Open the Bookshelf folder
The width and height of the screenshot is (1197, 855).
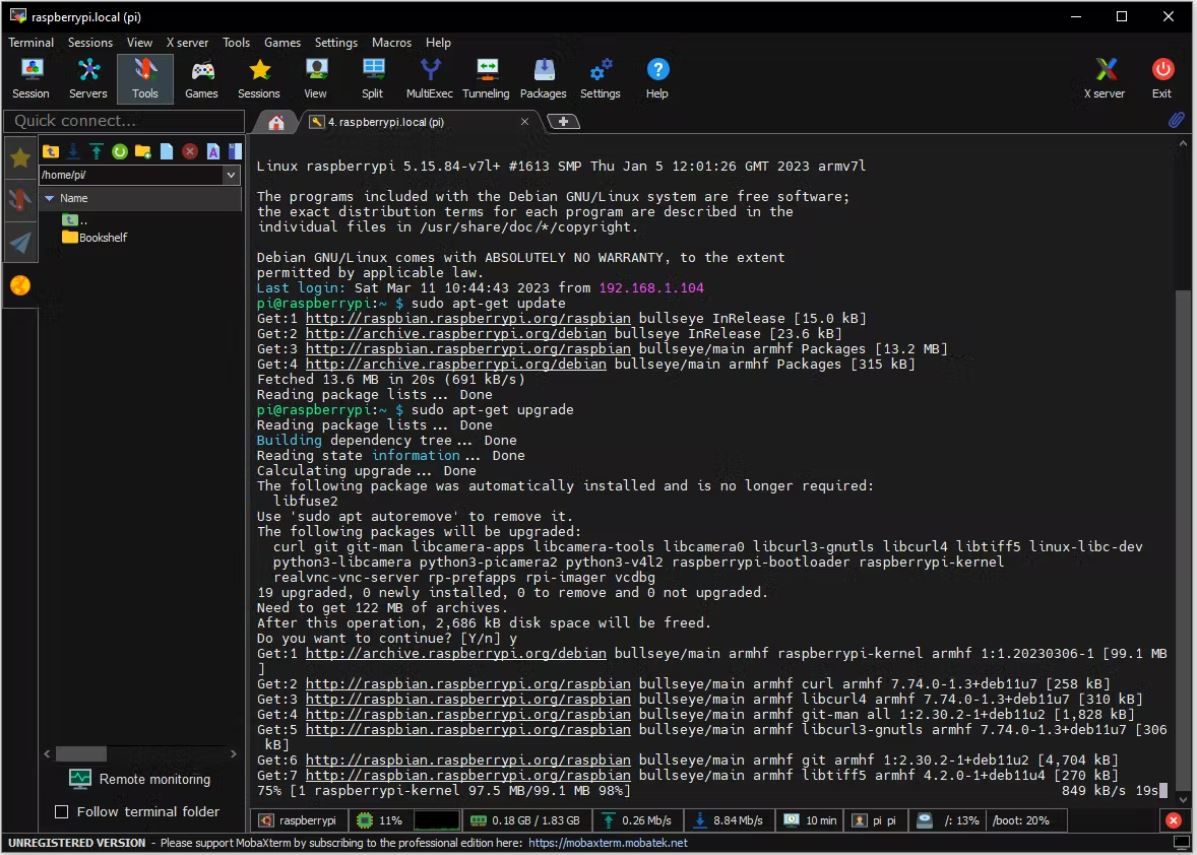pyautogui.click(x=95, y=237)
